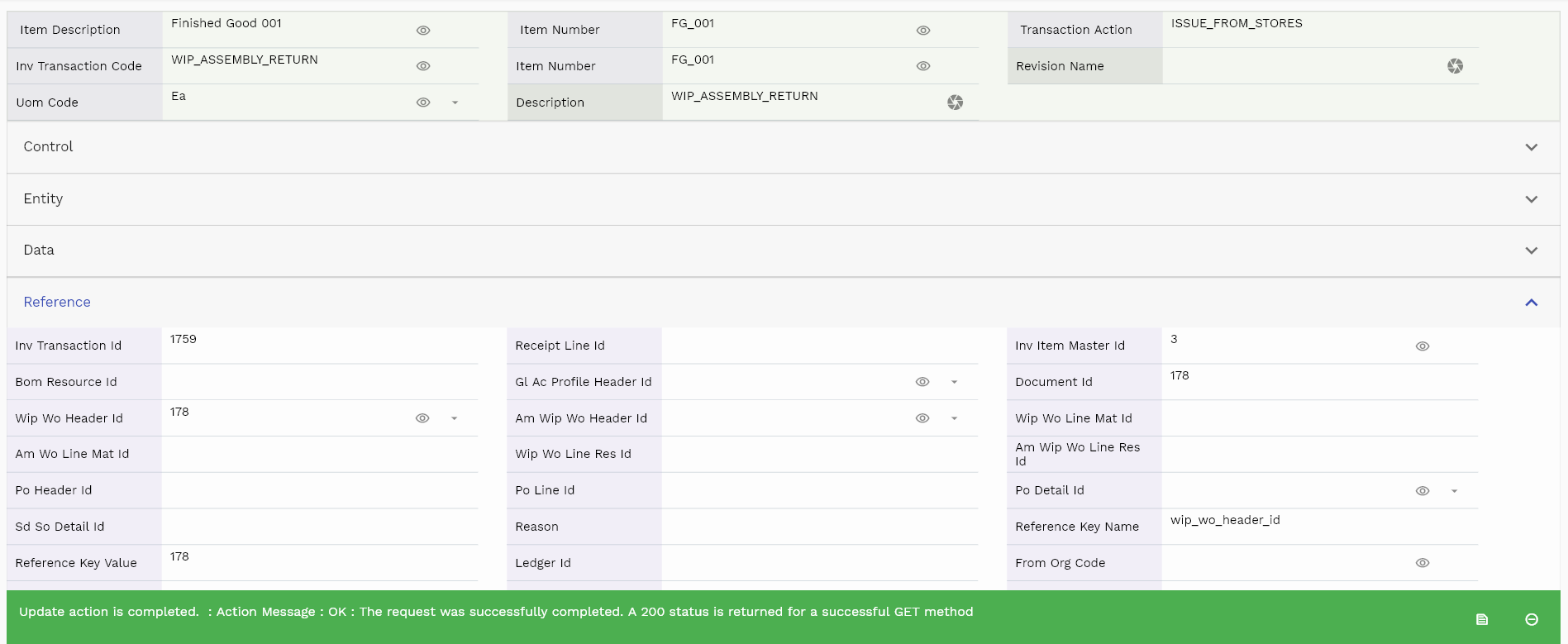Click the Inv Transaction Id field showing 1759
The width and height of the screenshot is (1568, 644).
319,346
